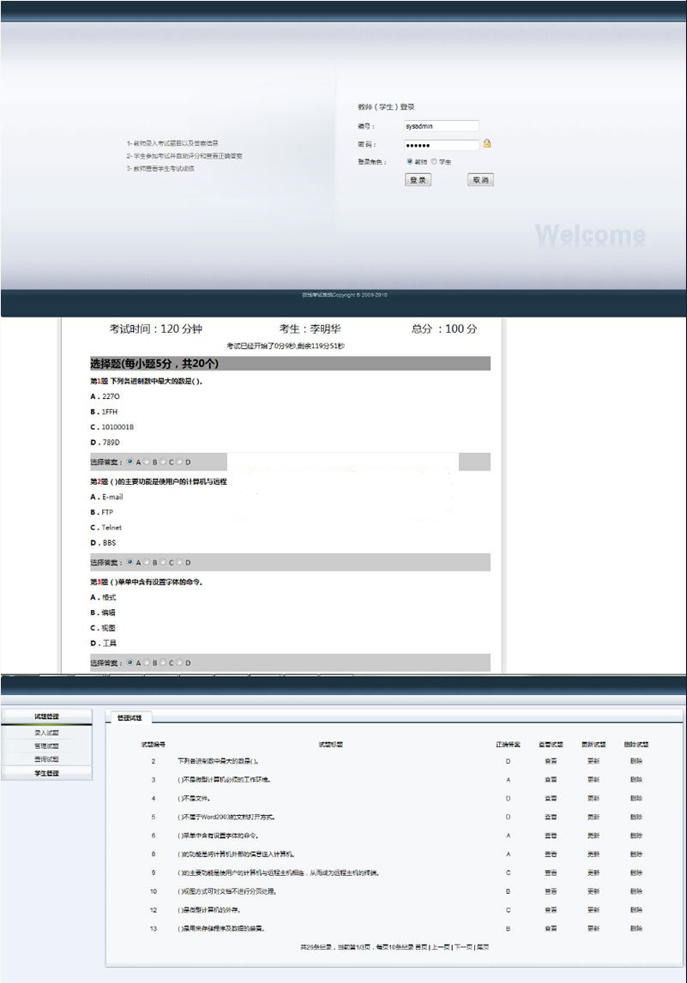Click the 试题编号 column header
This screenshot has height=983, width=687.
153,745
